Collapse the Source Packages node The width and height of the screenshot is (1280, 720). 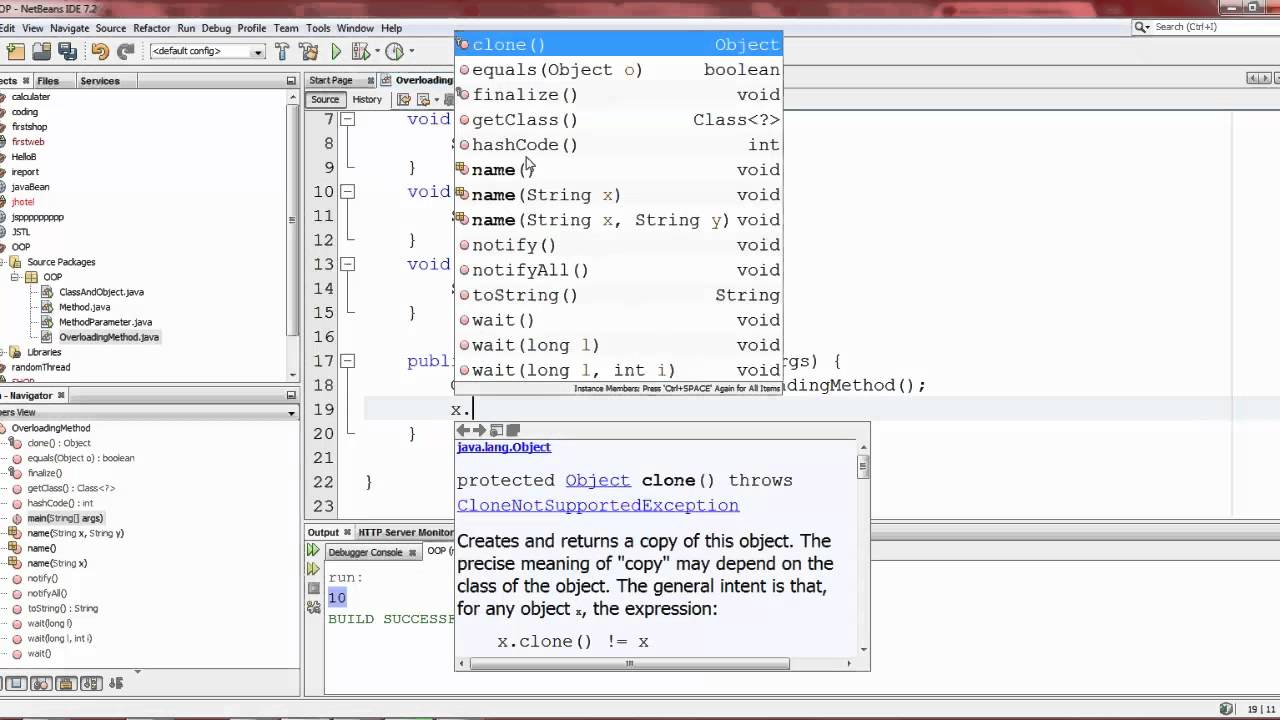pyautogui.click(x=4, y=262)
